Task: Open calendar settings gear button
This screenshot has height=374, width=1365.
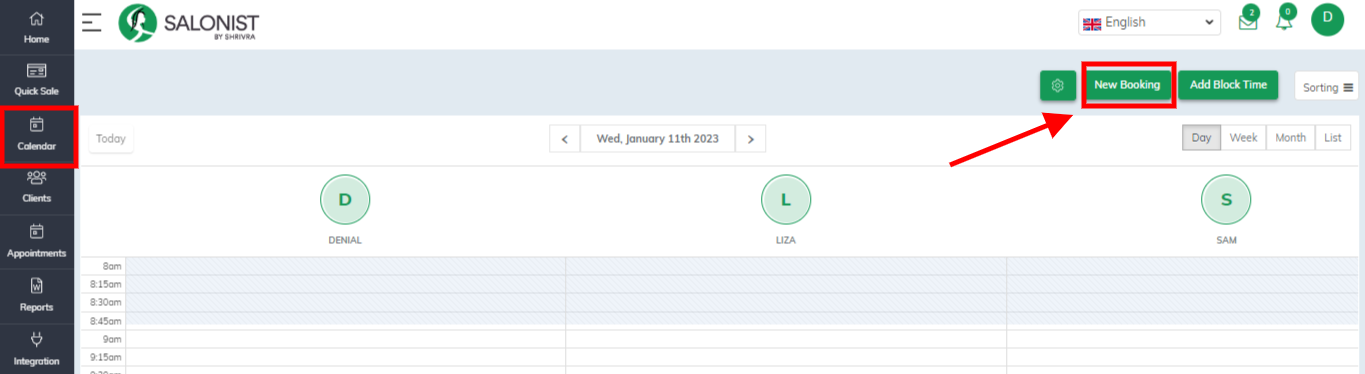Action: click(1058, 86)
